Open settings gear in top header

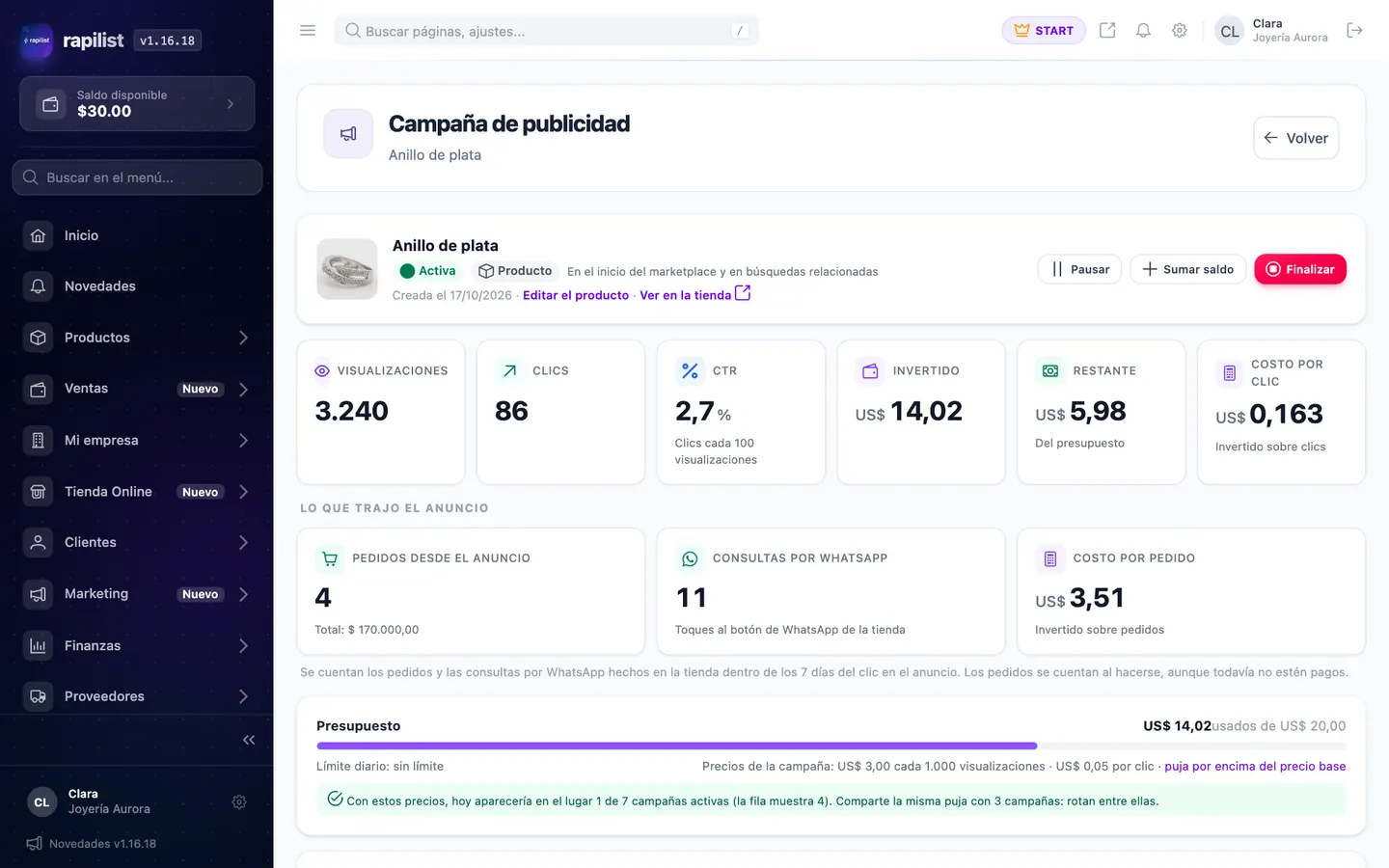coord(1179,31)
